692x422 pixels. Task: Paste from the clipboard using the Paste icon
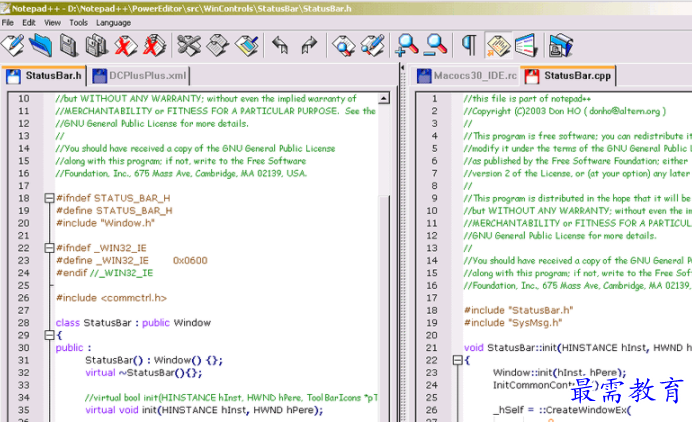(247, 45)
